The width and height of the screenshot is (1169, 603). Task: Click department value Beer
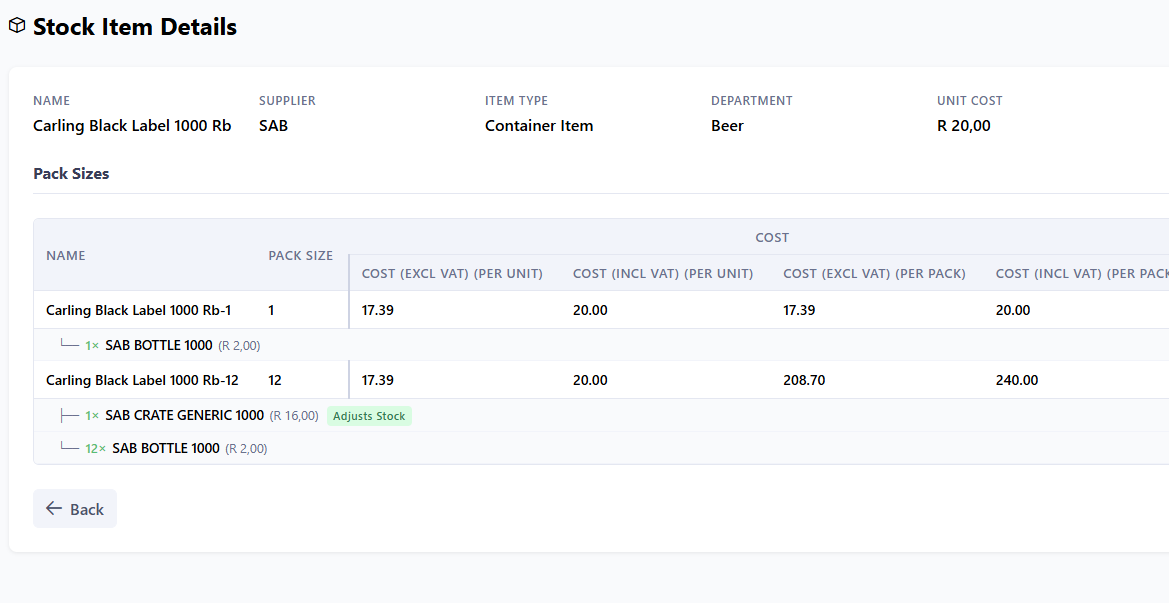point(727,126)
